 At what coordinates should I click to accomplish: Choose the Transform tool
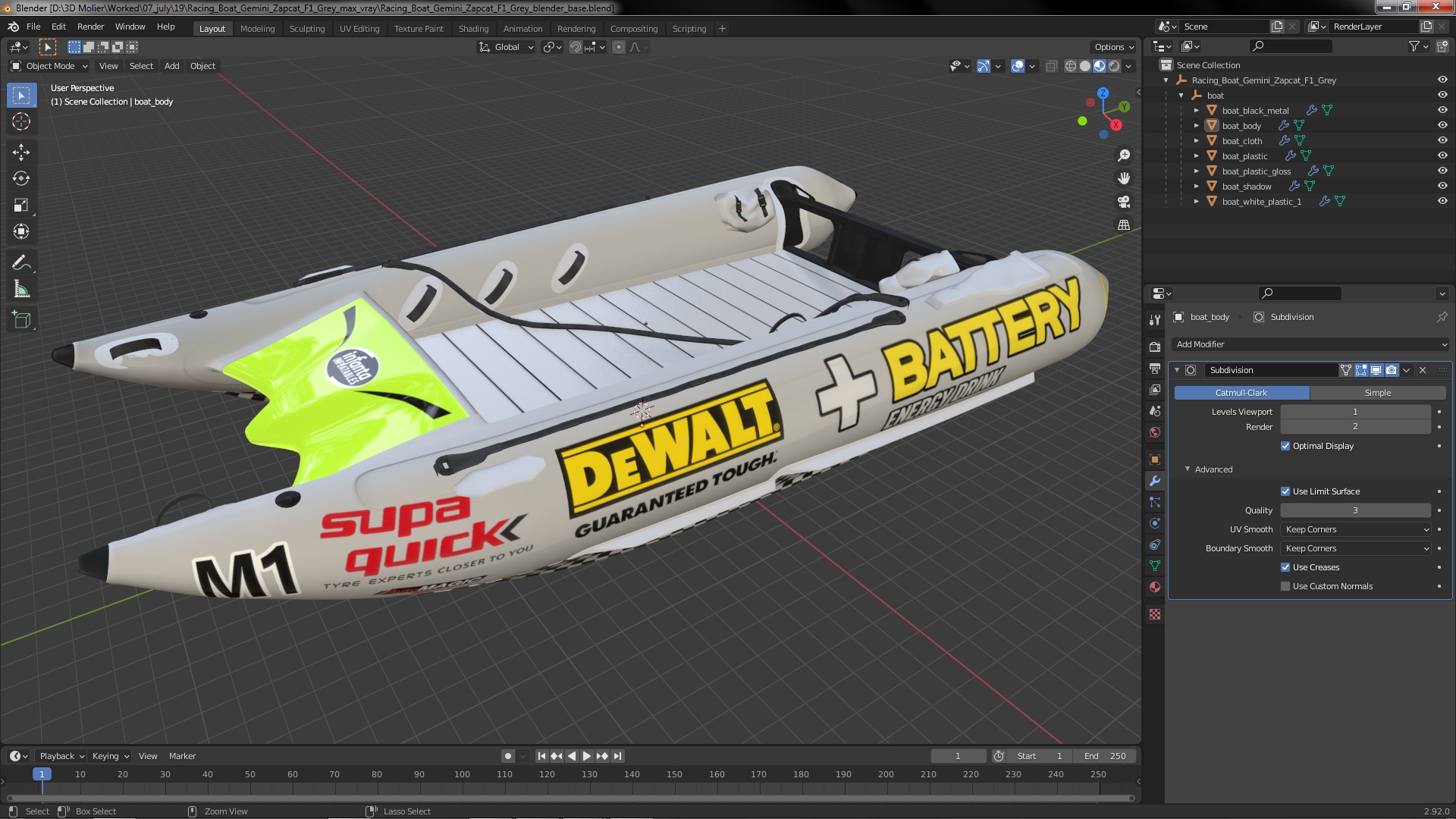click(x=21, y=232)
